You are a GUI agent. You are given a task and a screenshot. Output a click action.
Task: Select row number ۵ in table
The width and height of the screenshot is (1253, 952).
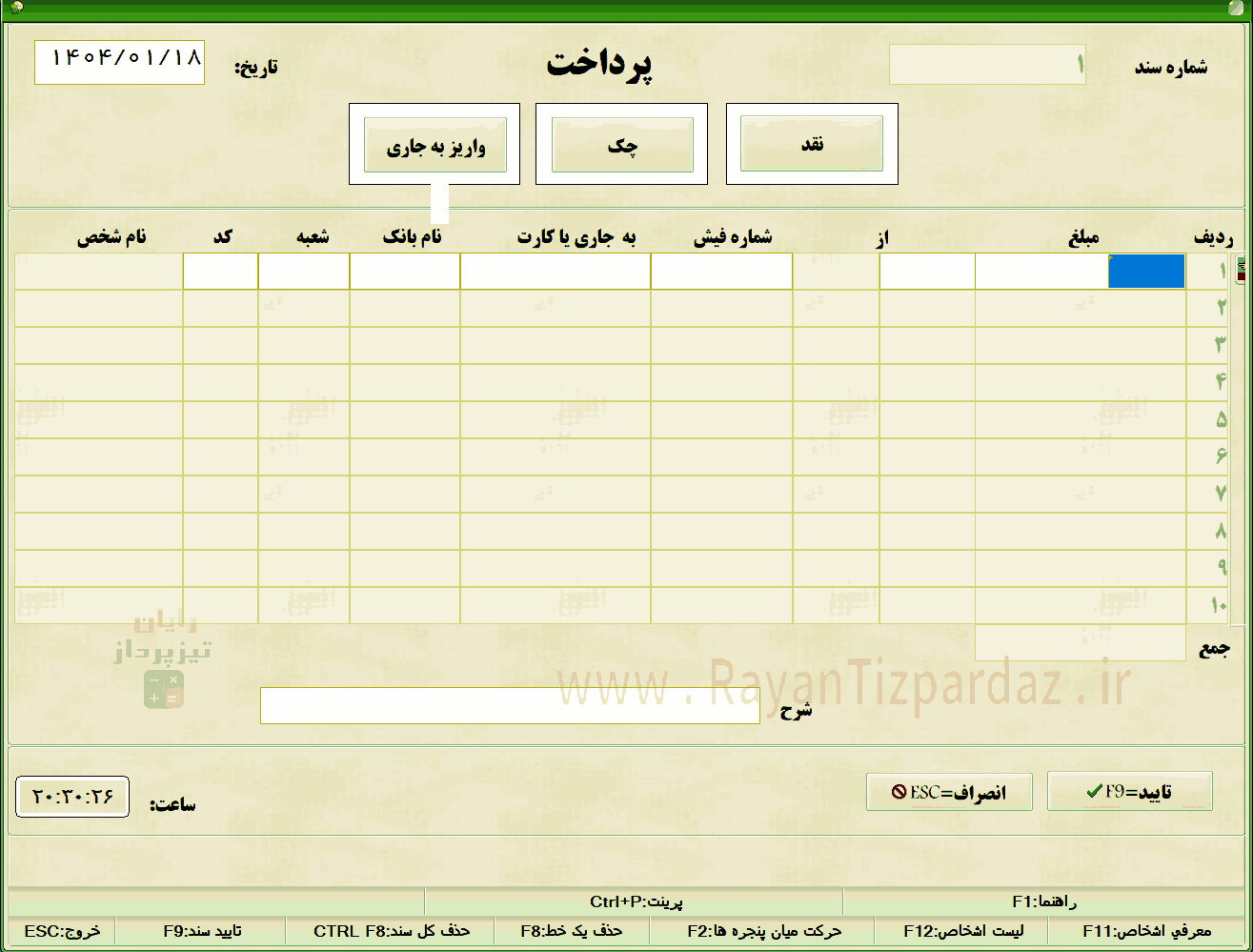(1221, 419)
